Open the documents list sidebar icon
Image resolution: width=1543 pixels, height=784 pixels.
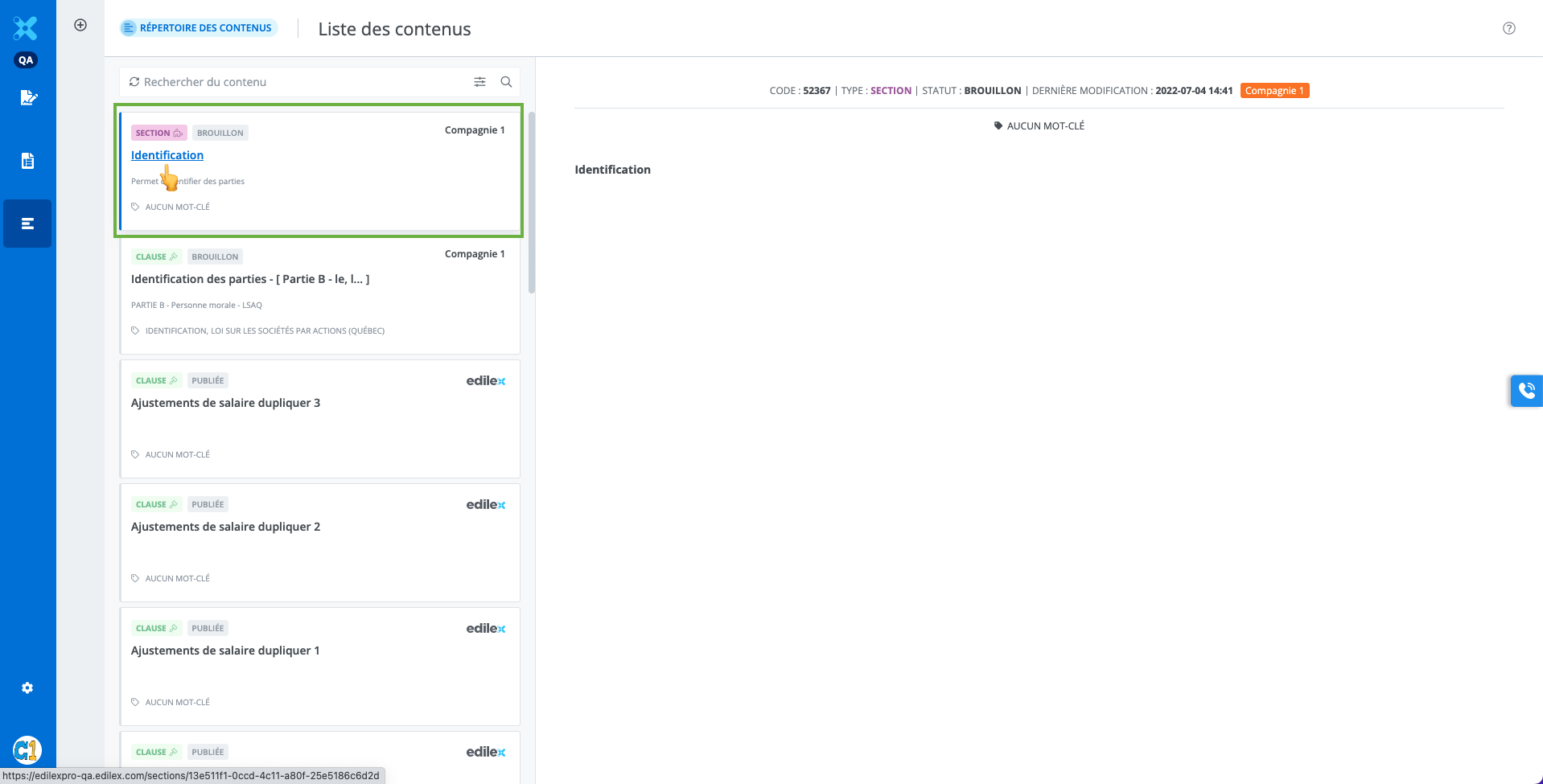coord(28,161)
